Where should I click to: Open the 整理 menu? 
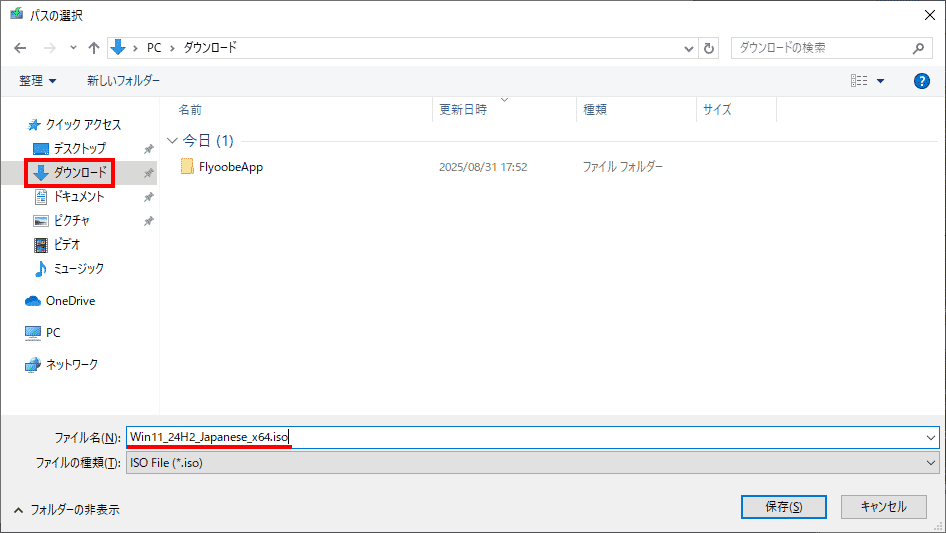[x=37, y=81]
